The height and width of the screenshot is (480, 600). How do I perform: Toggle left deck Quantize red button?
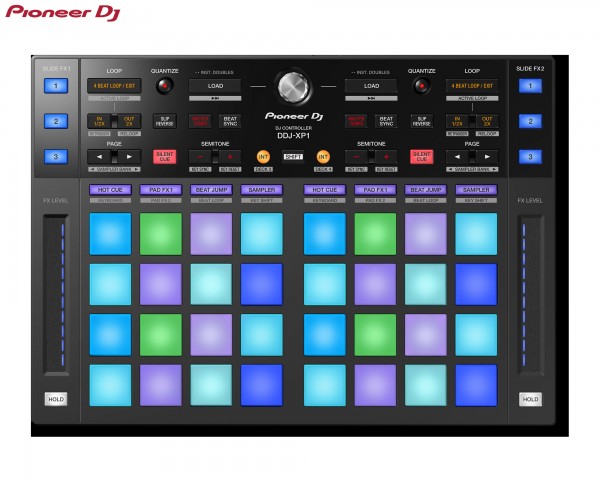(165, 86)
